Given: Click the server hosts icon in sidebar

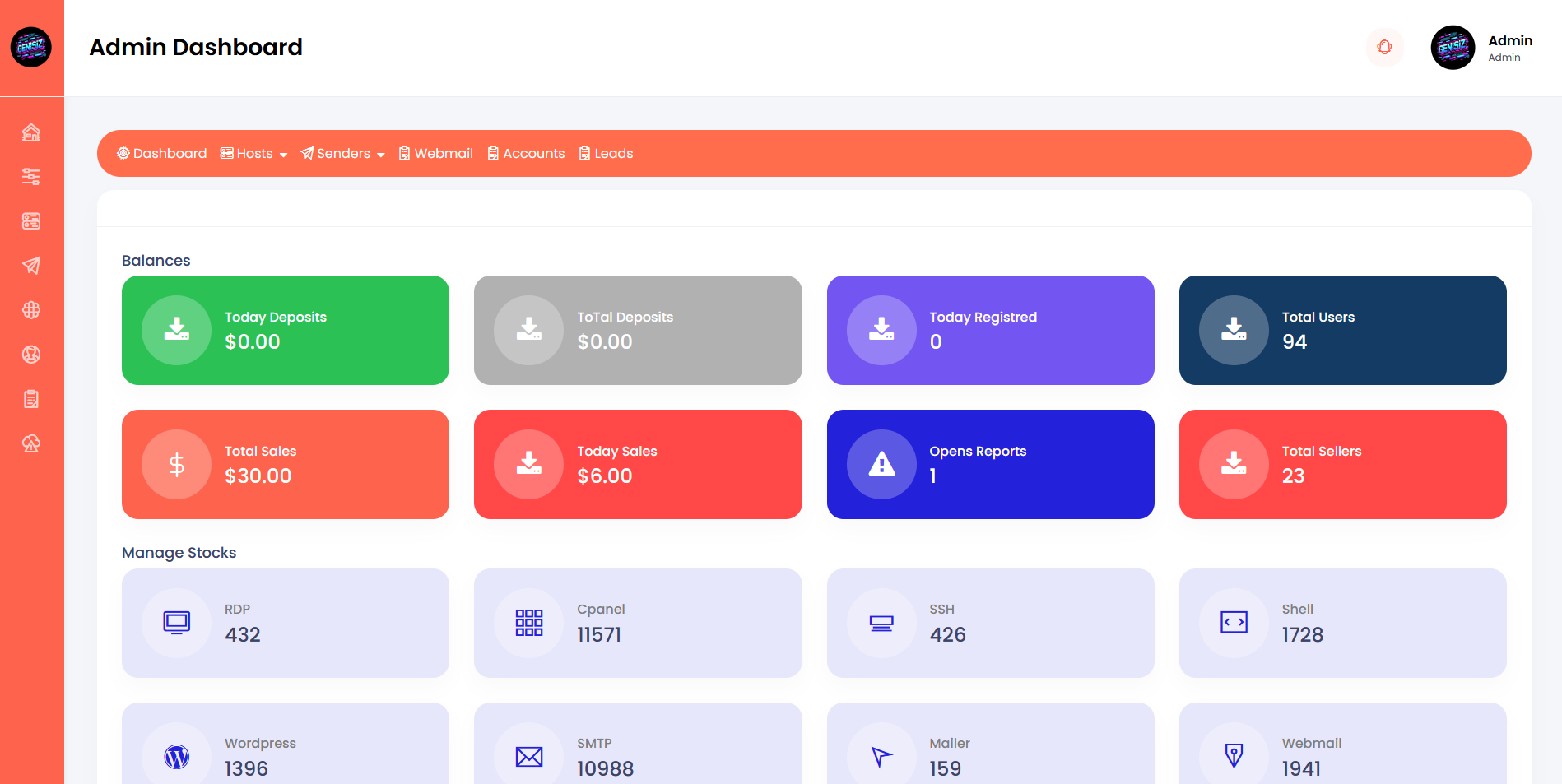Looking at the screenshot, I should (31, 221).
